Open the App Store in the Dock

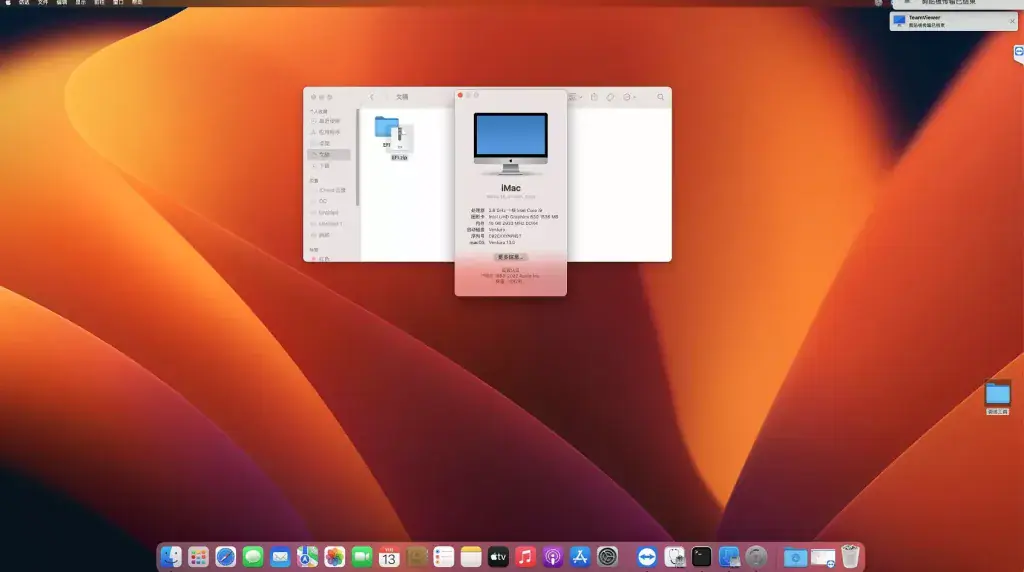click(580, 557)
